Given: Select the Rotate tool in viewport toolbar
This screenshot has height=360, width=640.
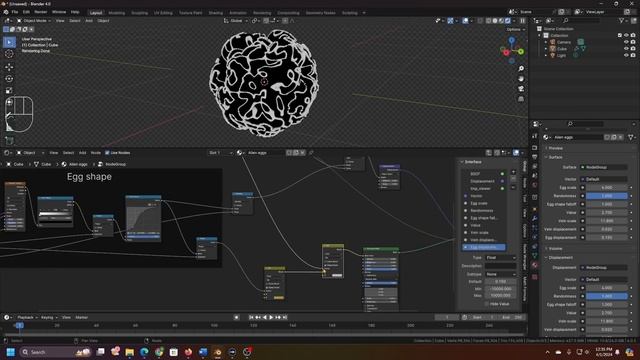Looking at the screenshot, I should coord(9,79).
